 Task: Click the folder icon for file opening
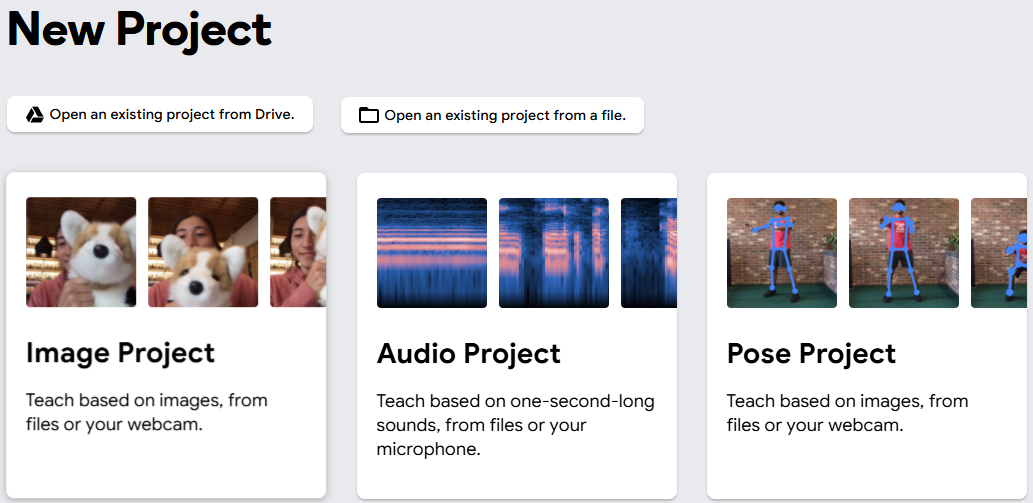pyautogui.click(x=369, y=115)
